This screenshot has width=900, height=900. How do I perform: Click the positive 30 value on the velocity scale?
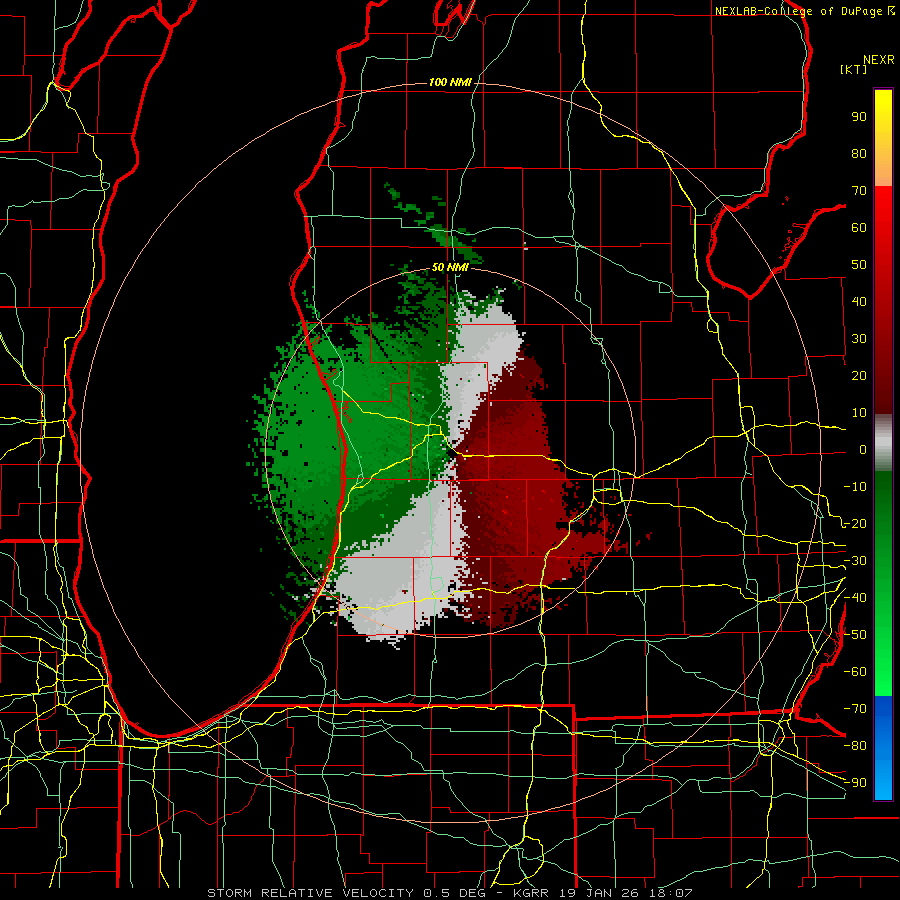[x=859, y=339]
